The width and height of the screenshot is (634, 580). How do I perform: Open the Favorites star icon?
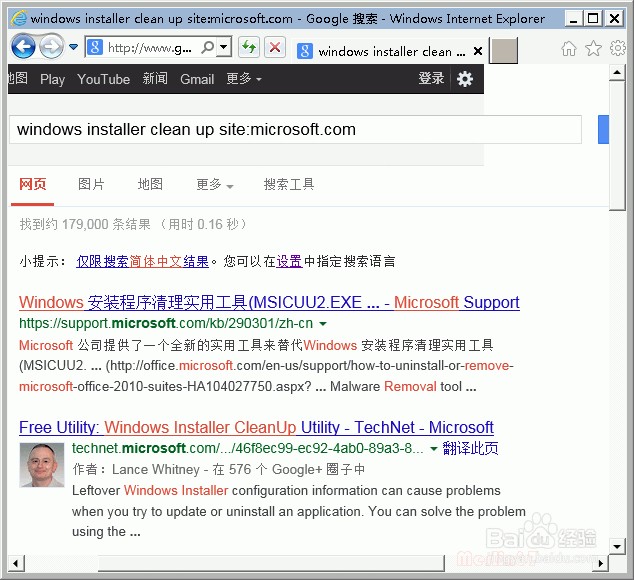593,49
